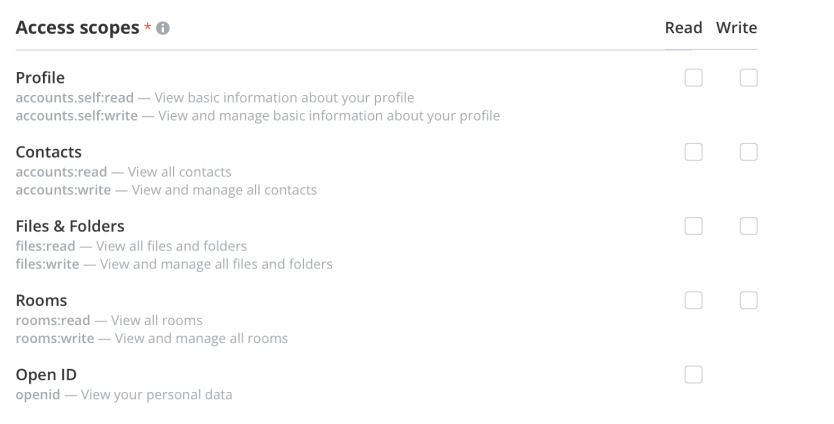Click the Read column header

click(684, 29)
